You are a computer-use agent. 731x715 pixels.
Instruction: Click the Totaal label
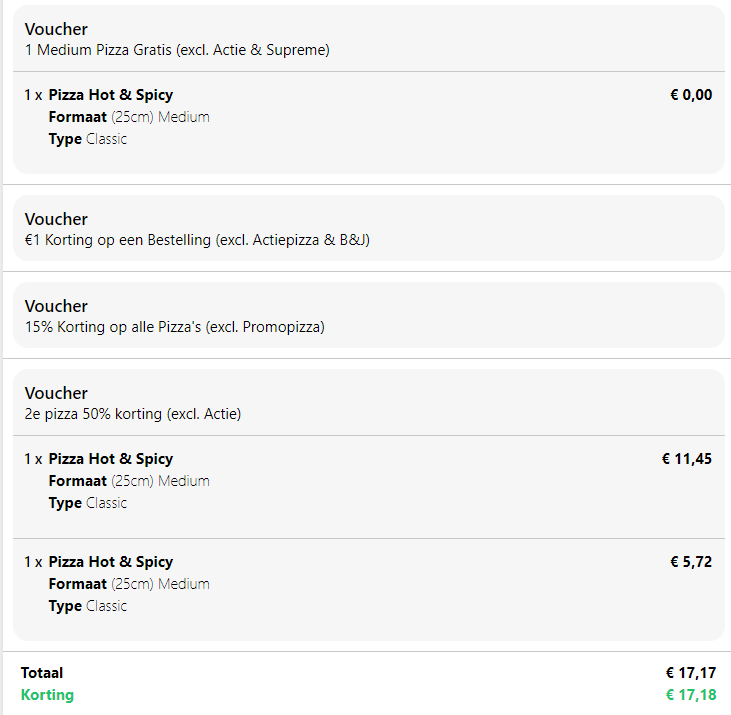(42, 673)
